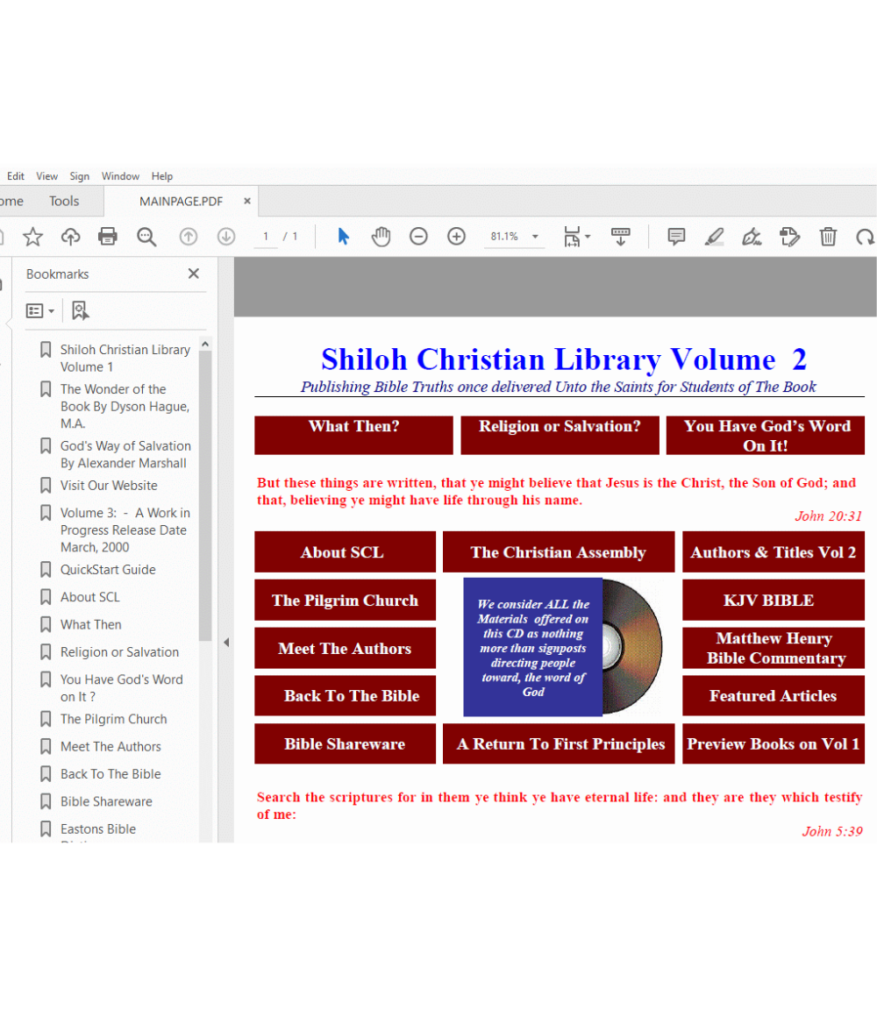Open the QuickStart Guide bookmark
Image resolution: width=877 pixels, height=1024 pixels.
(107, 570)
